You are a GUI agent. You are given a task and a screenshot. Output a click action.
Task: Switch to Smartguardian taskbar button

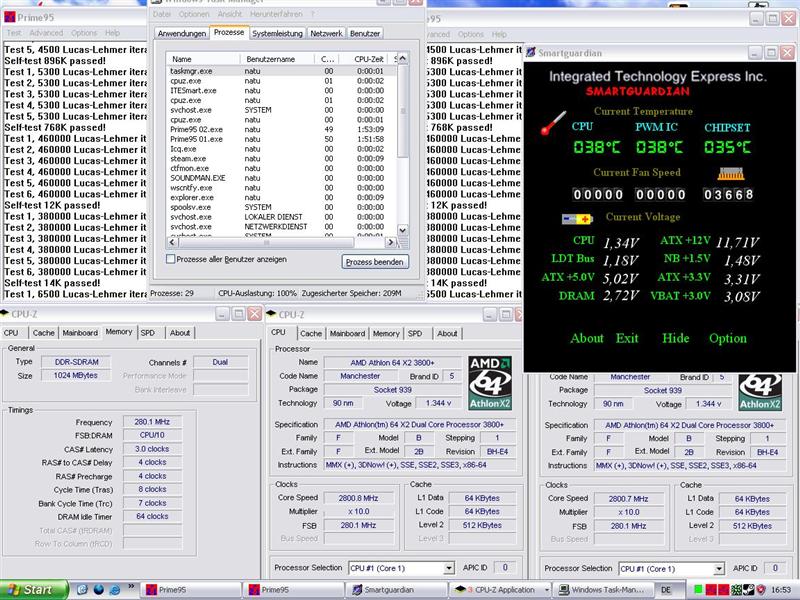click(396, 590)
